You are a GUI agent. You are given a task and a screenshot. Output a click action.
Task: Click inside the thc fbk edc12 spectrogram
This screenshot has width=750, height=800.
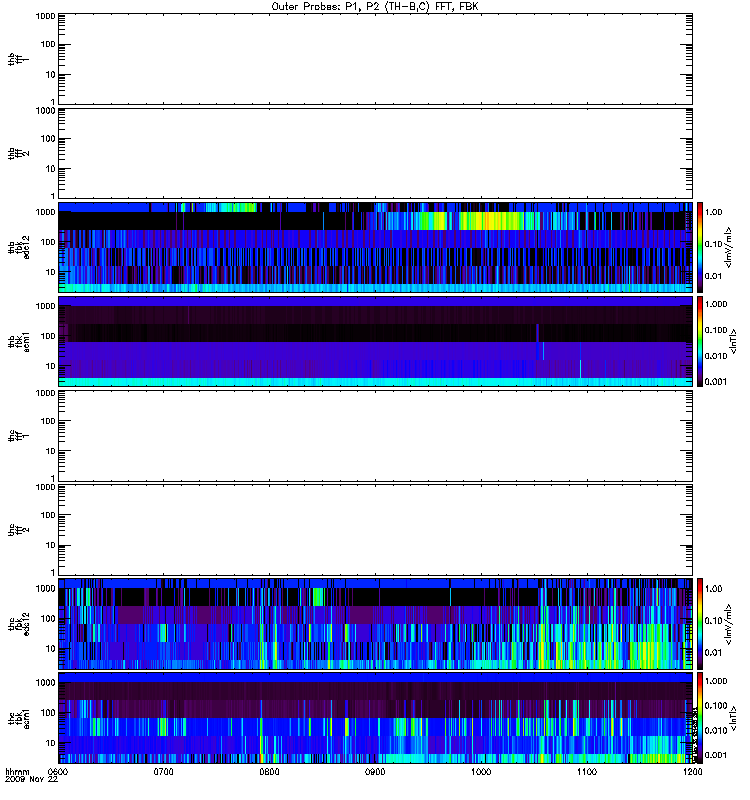(x=376, y=624)
